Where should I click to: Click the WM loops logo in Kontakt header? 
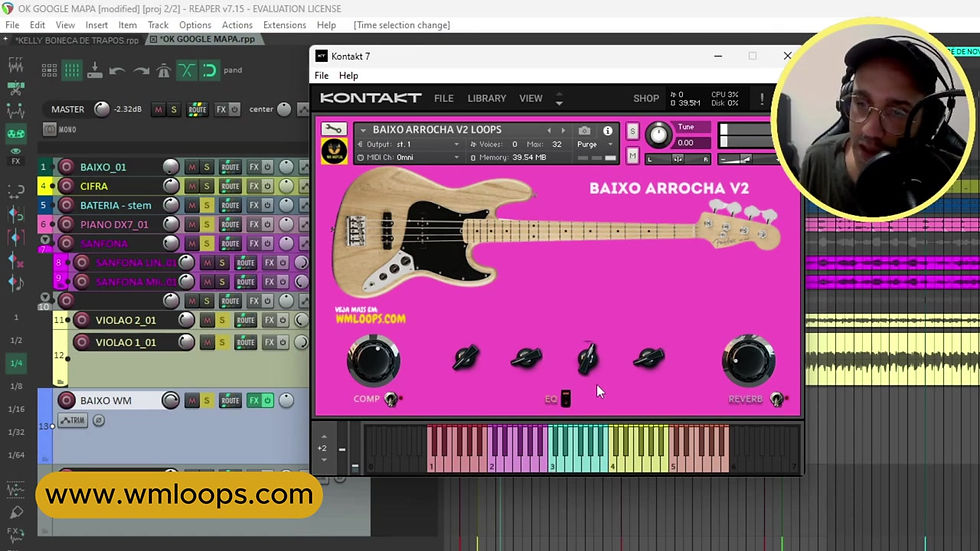click(x=334, y=152)
